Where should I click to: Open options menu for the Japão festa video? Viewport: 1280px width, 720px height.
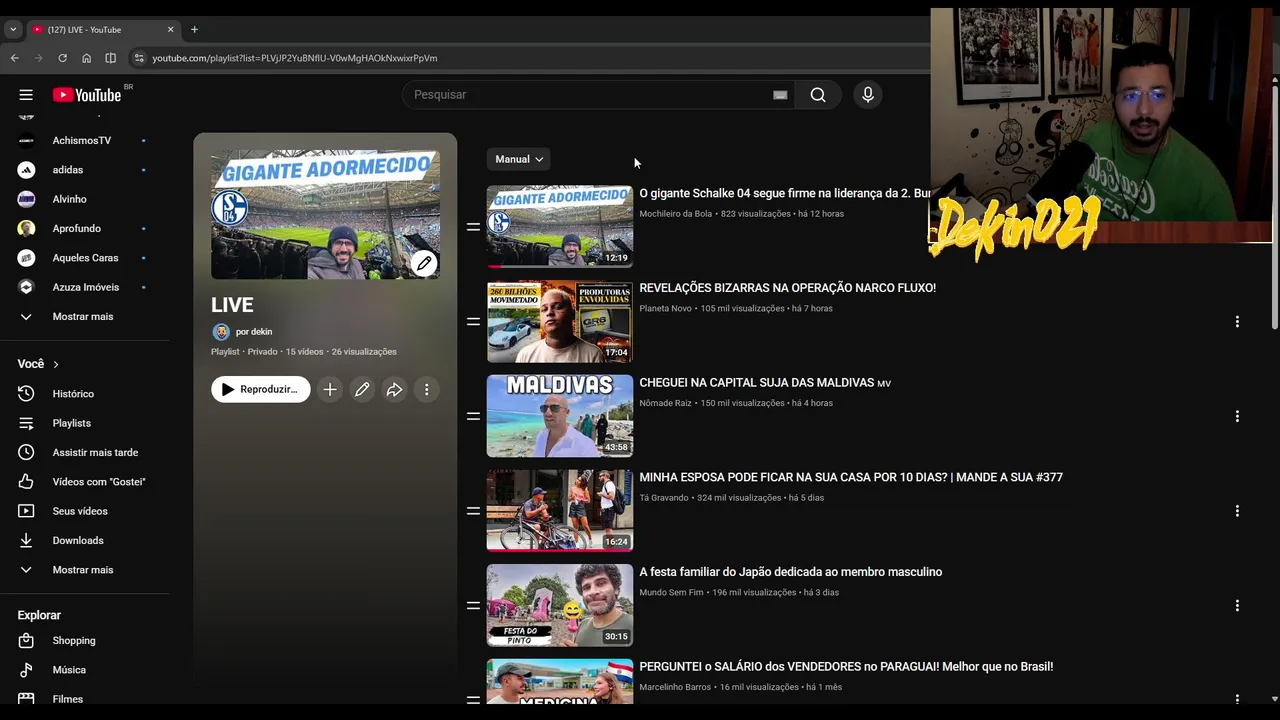click(x=1237, y=606)
